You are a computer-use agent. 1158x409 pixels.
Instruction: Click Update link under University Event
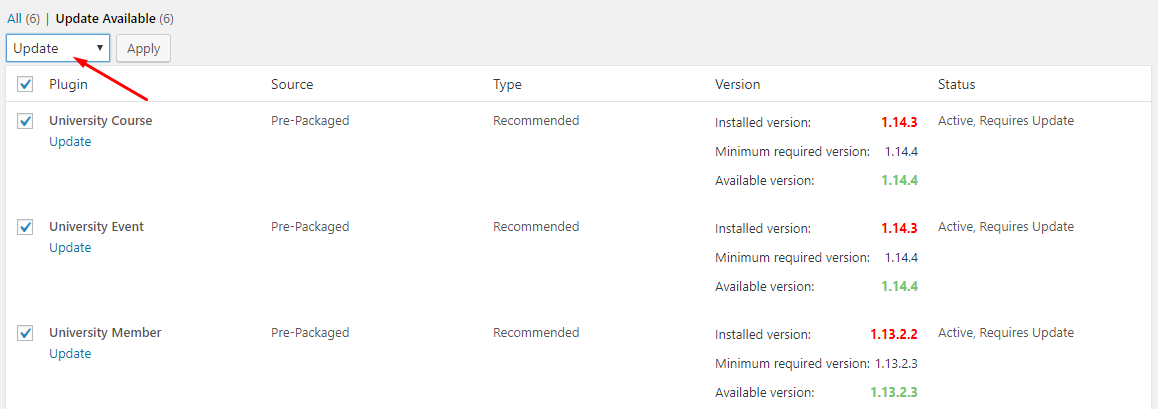[70, 247]
